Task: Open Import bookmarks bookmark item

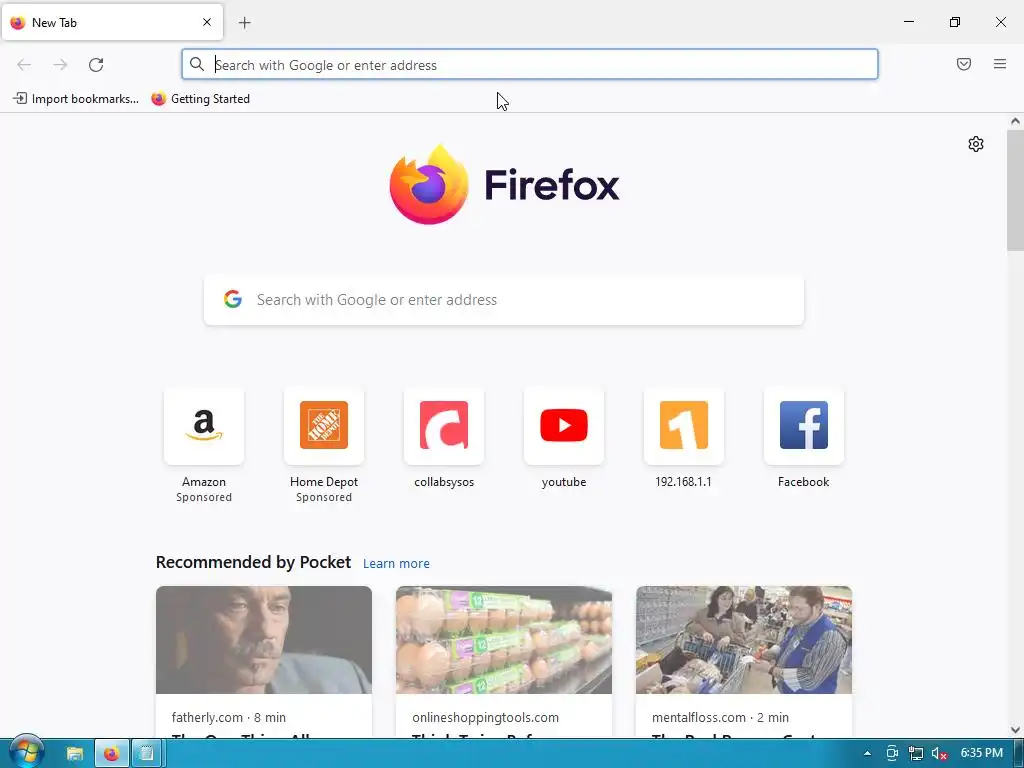Action: [x=76, y=99]
